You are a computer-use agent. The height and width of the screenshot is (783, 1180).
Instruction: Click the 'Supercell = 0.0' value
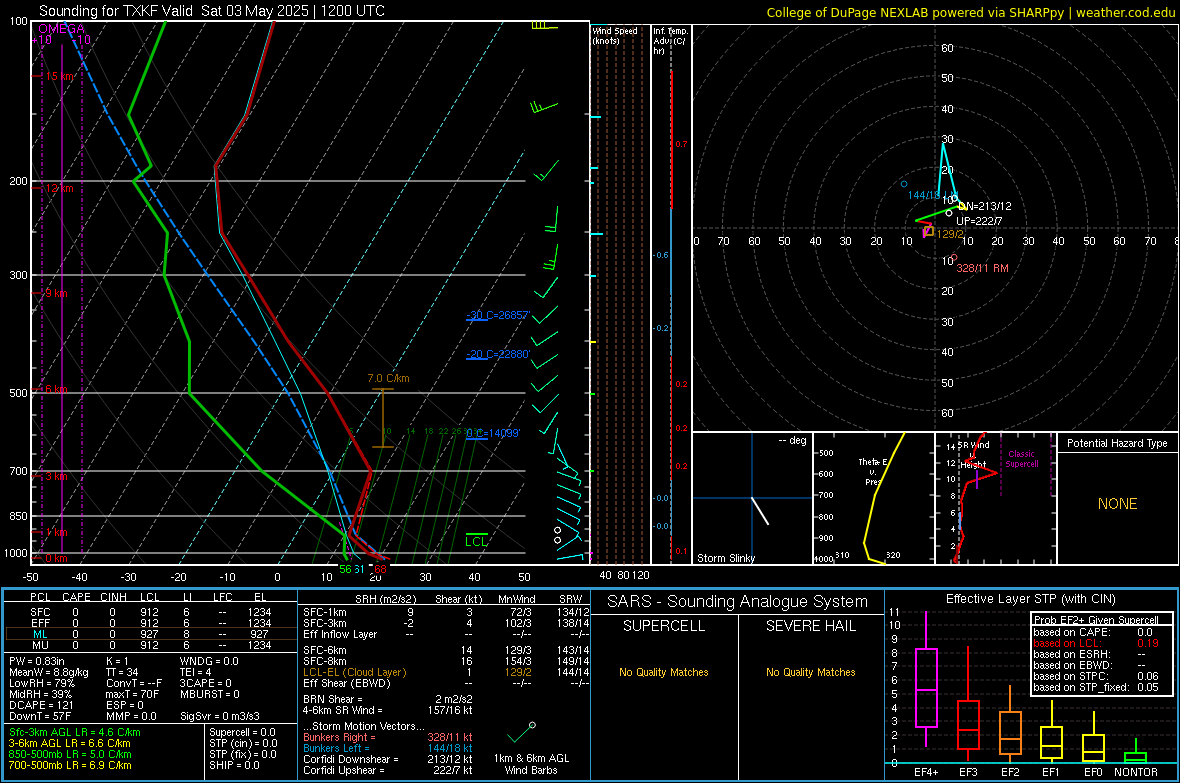tap(242, 732)
